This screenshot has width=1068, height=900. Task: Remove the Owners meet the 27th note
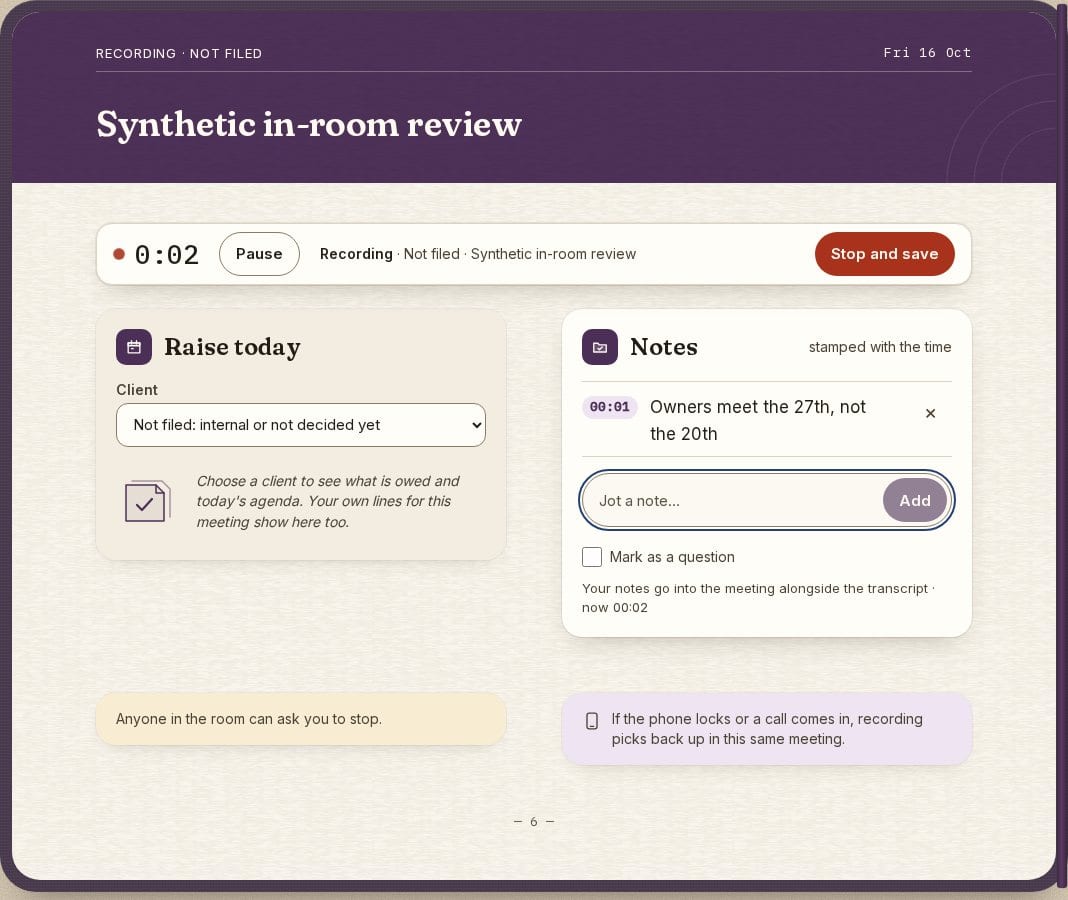click(x=930, y=414)
